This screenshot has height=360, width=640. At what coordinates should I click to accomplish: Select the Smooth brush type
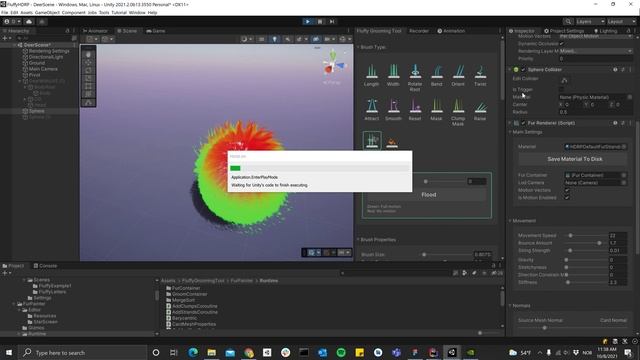(x=393, y=109)
